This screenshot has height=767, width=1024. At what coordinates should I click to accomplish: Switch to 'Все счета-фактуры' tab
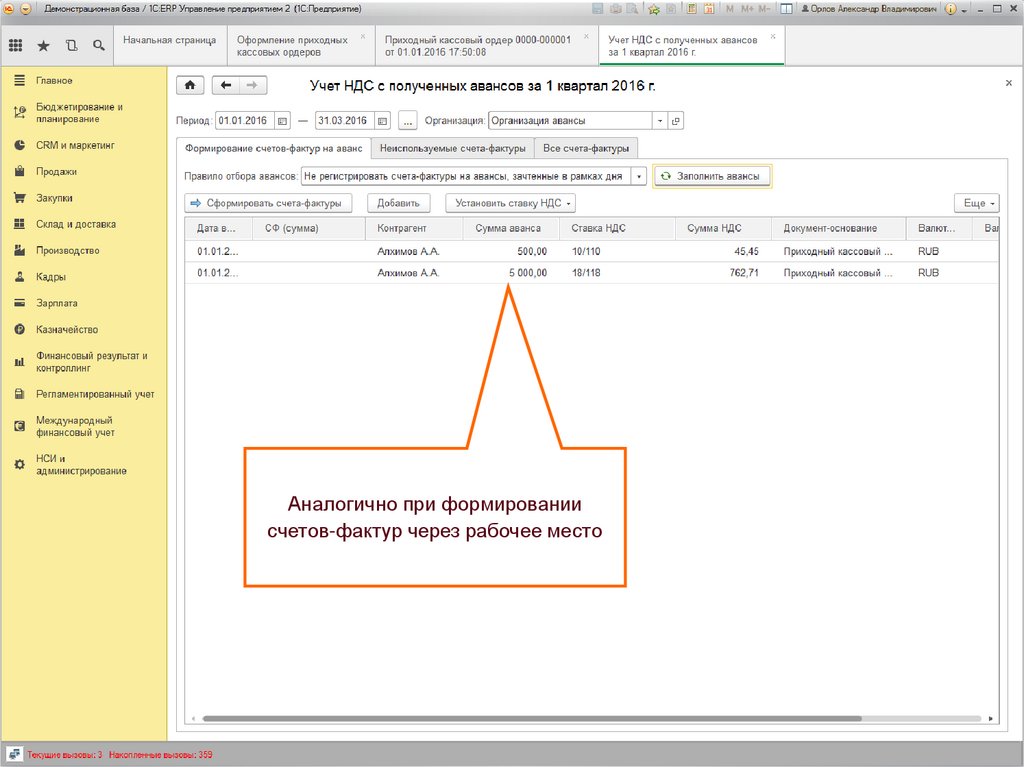[586, 149]
